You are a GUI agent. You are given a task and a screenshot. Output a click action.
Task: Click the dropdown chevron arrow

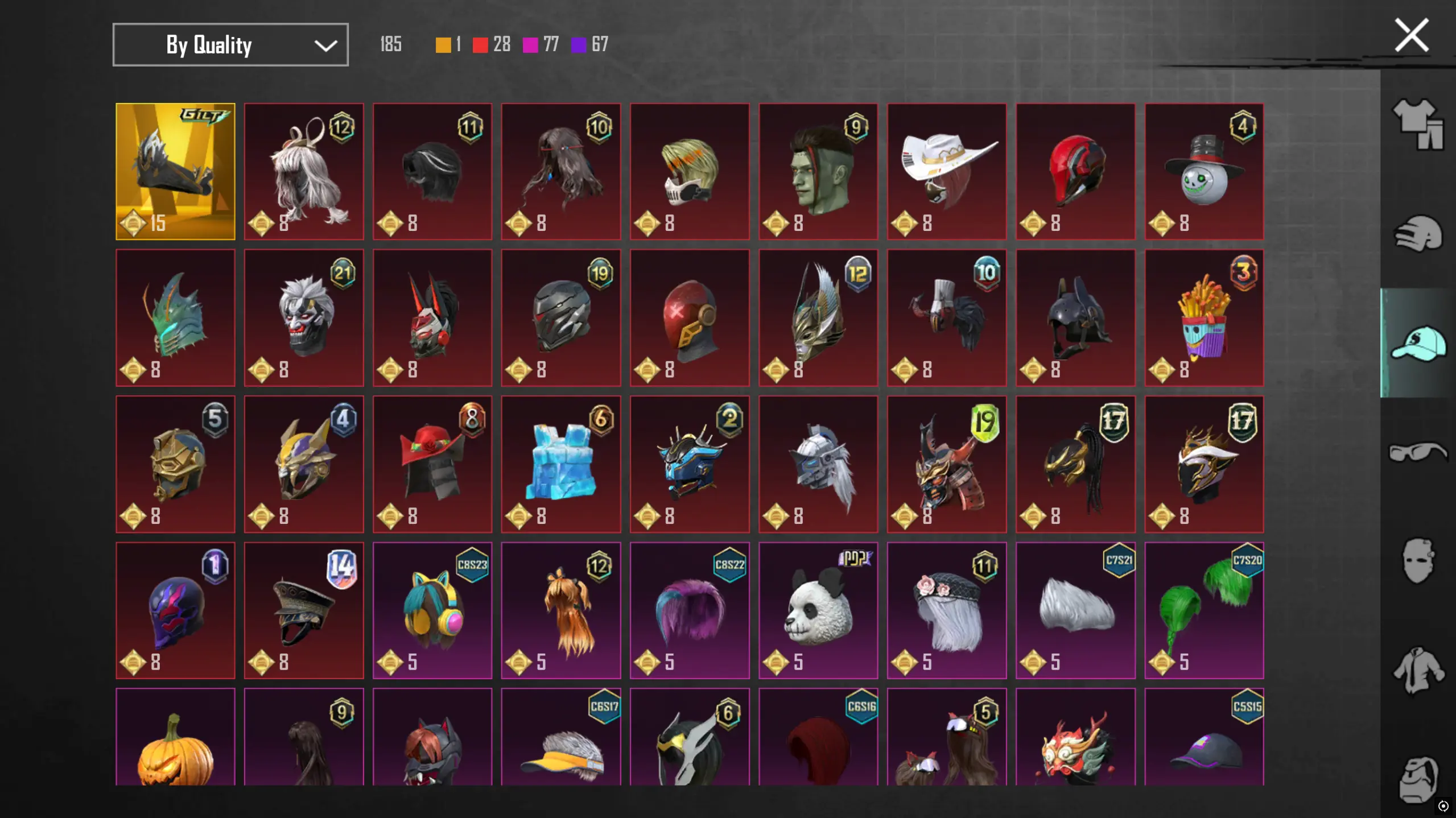point(325,45)
